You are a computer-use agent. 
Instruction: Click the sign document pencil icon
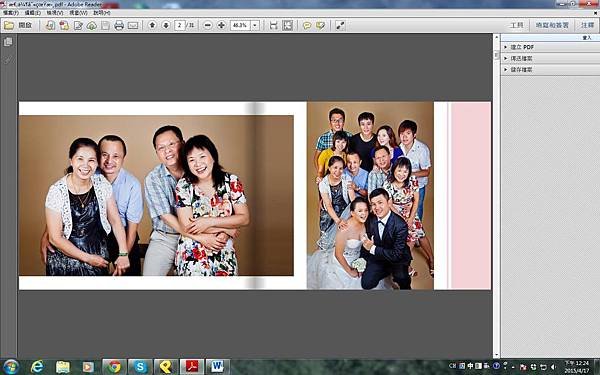click(78, 26)
